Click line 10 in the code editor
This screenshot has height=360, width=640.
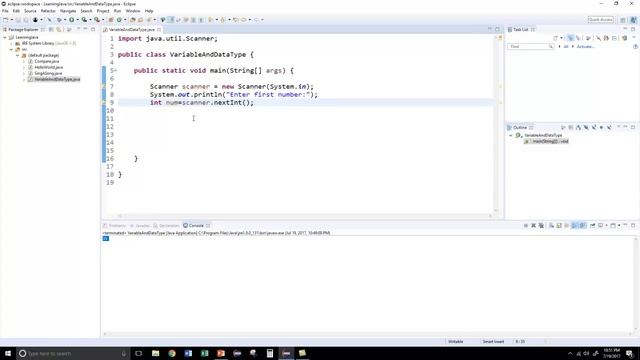(x=304, y=111)
